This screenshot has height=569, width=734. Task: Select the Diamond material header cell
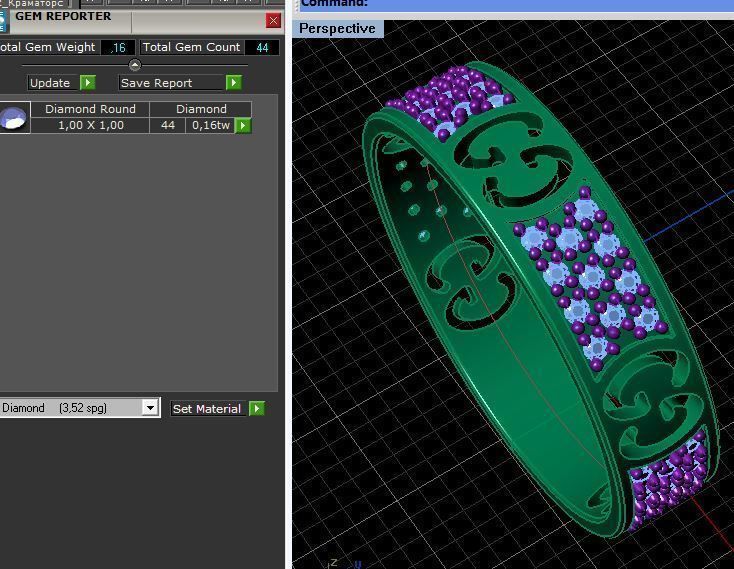201,109
